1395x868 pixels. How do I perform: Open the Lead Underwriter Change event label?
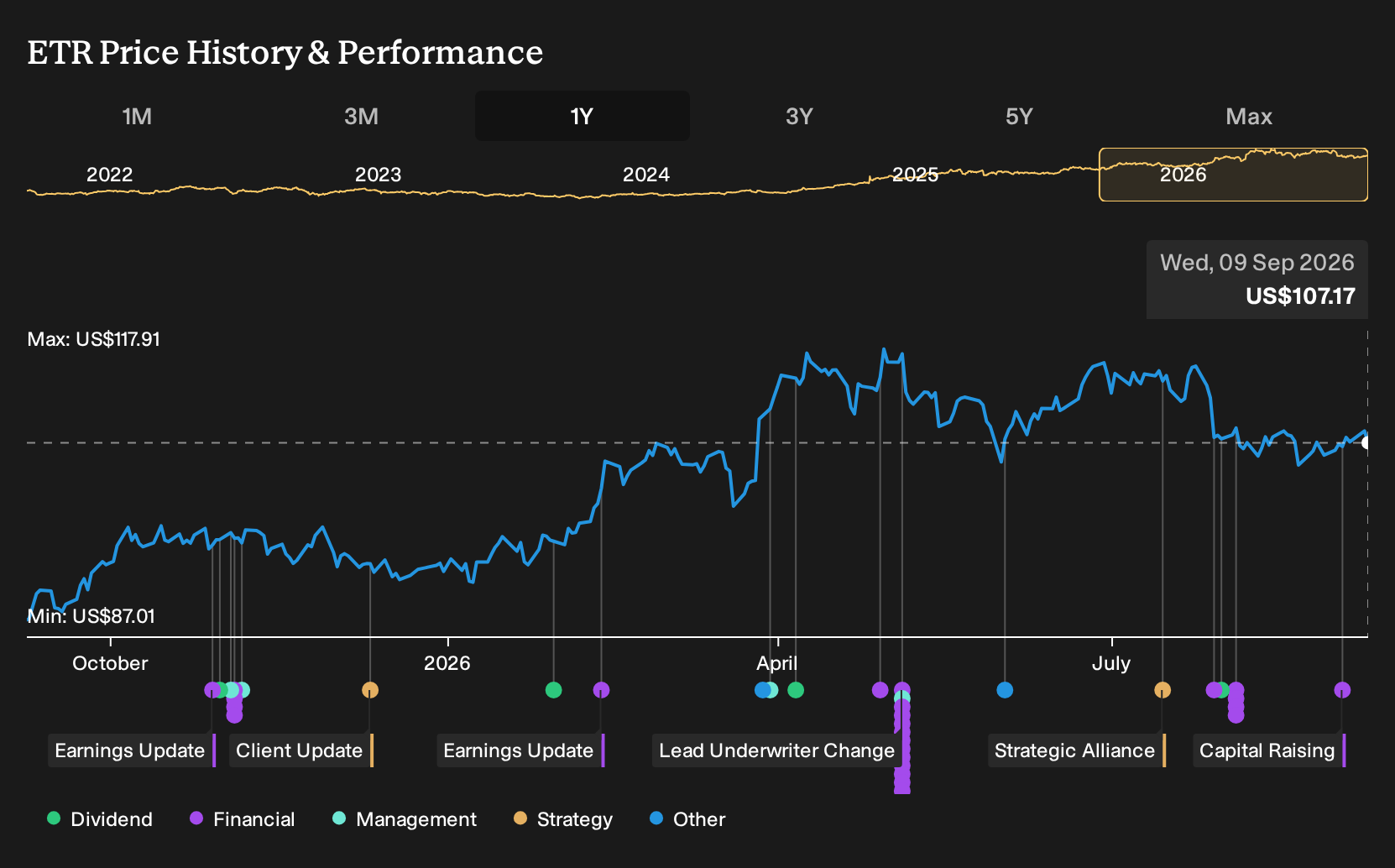pos(777,750)
